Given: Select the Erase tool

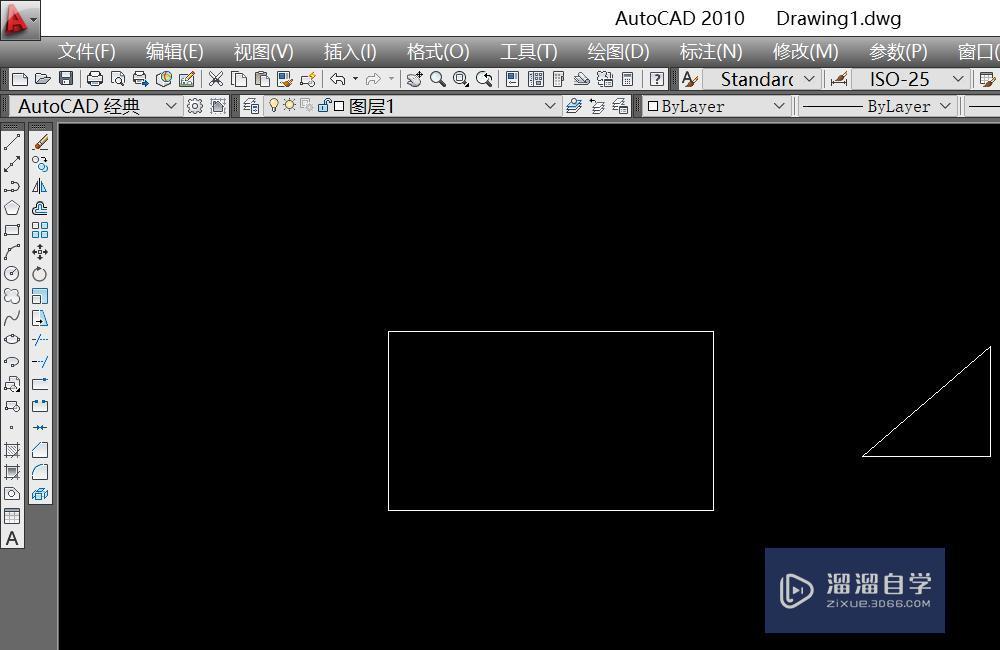Looking at the screenshot, I should [40, 142].
